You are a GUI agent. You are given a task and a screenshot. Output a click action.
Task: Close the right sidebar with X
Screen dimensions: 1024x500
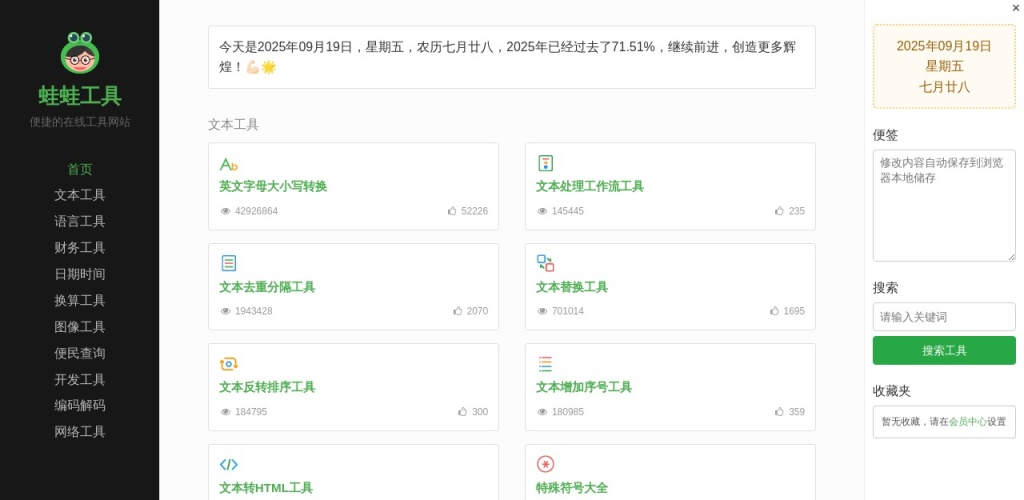click(1016, 8)
